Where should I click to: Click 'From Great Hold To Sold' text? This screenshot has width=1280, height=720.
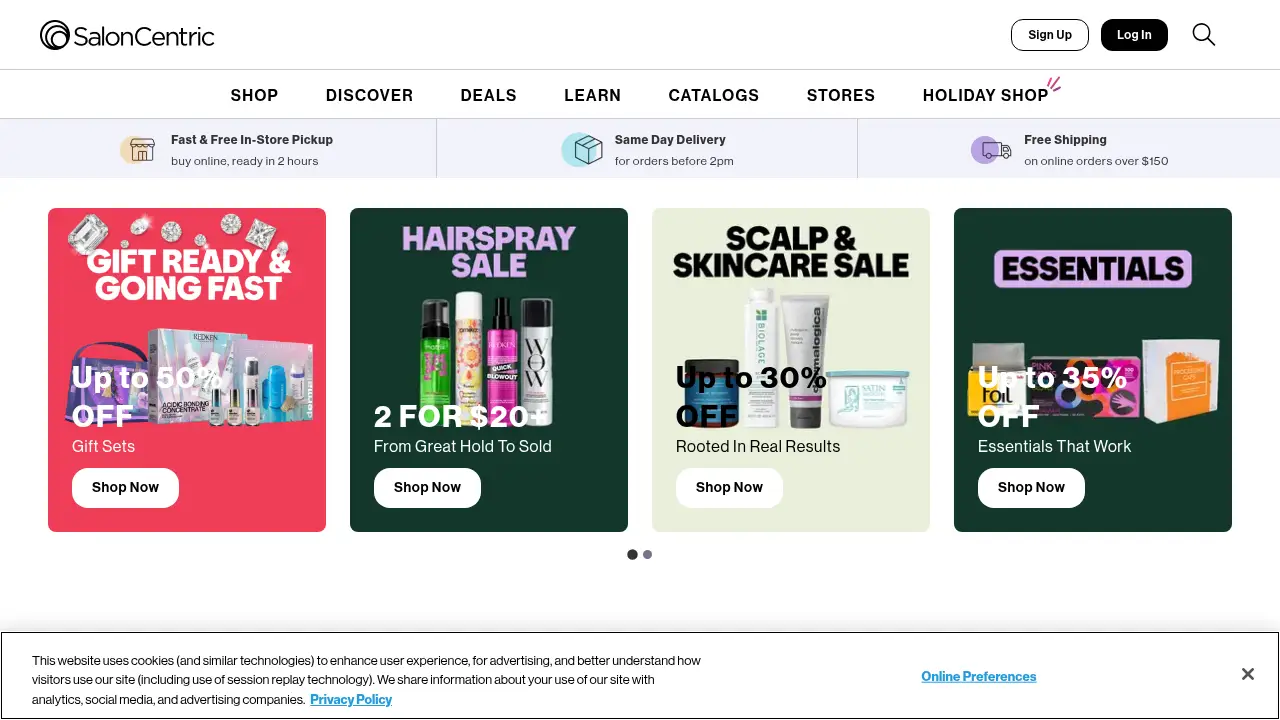click(463, 446)
